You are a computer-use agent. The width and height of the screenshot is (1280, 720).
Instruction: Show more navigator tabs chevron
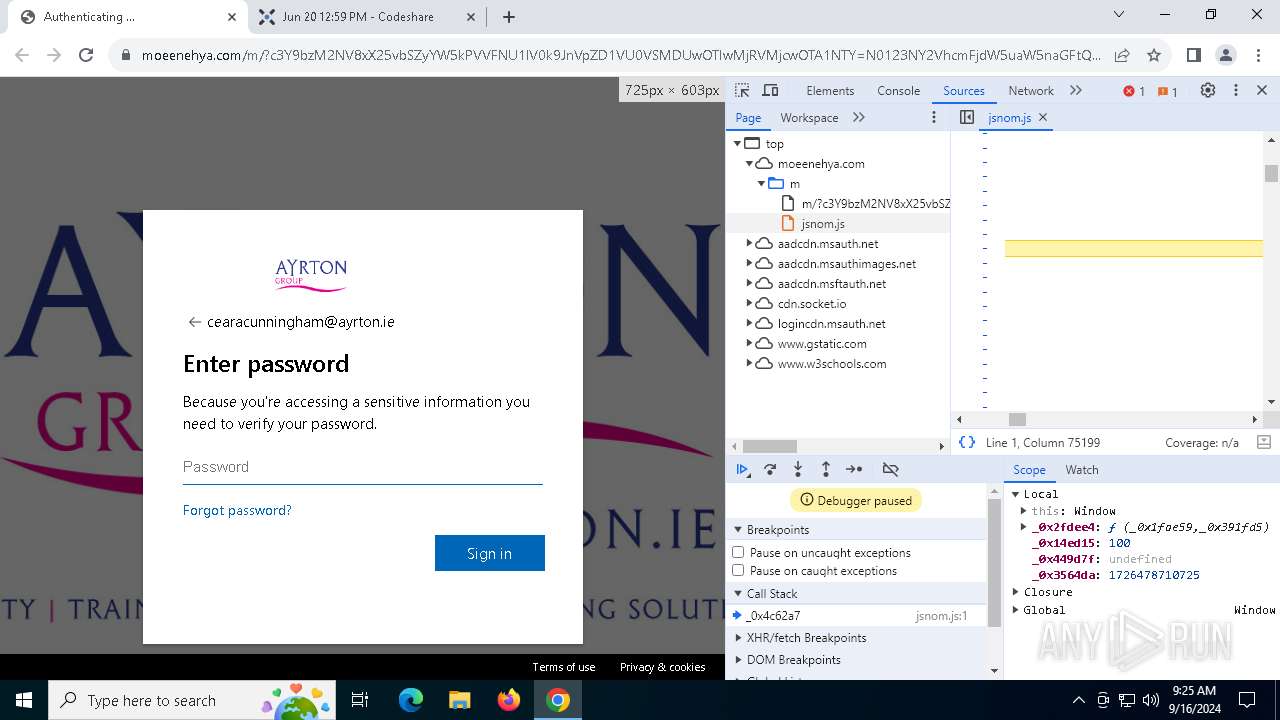point(859,117)
